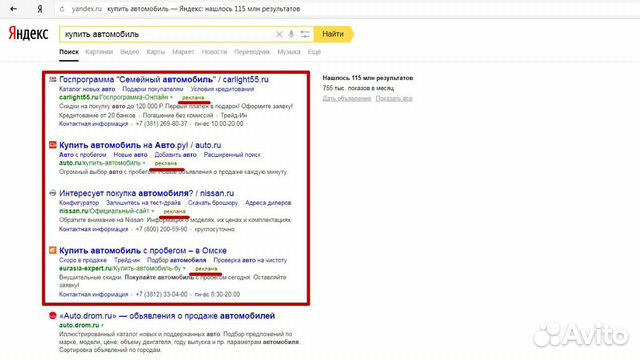Viewport: 640px width, 360px height.
Task: Click Расширенный поиск sitelink
Action: [232, 155]
